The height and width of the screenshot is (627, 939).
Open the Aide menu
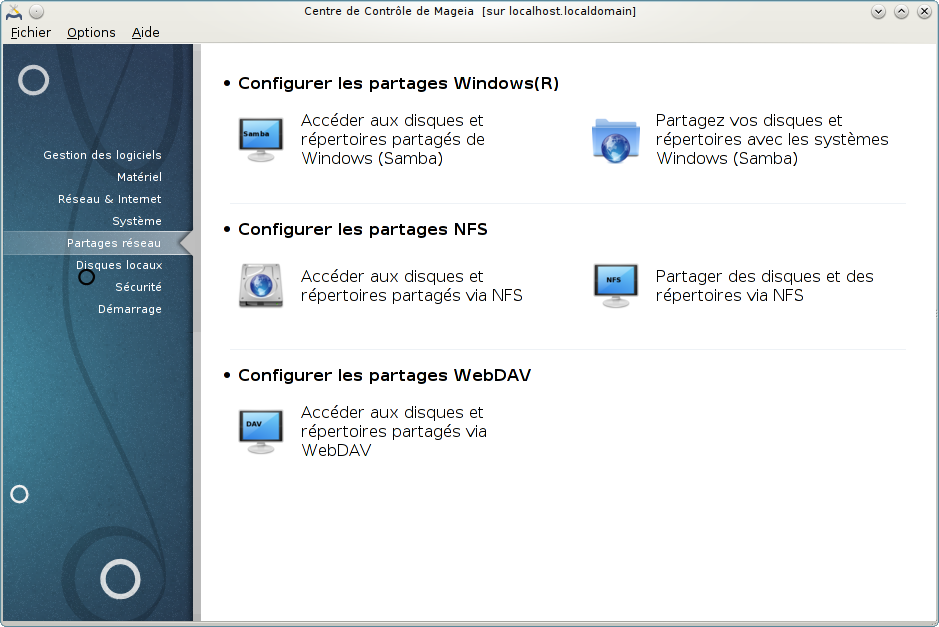tap(146, 32)
